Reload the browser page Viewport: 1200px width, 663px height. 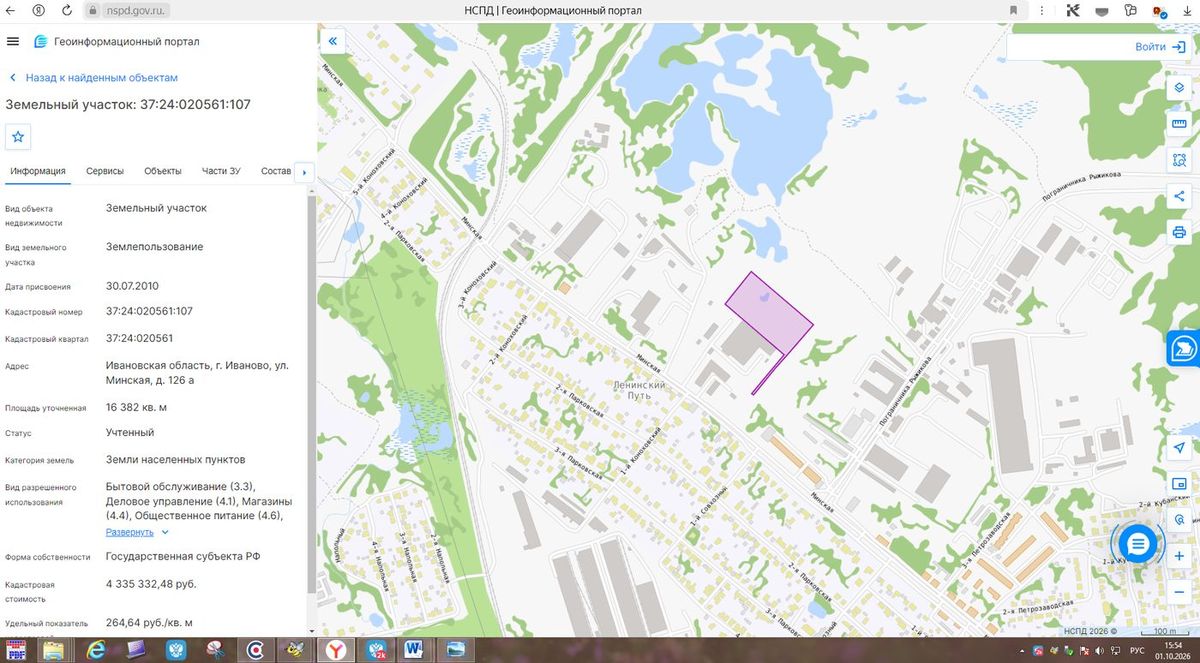[x=66, y=10]
